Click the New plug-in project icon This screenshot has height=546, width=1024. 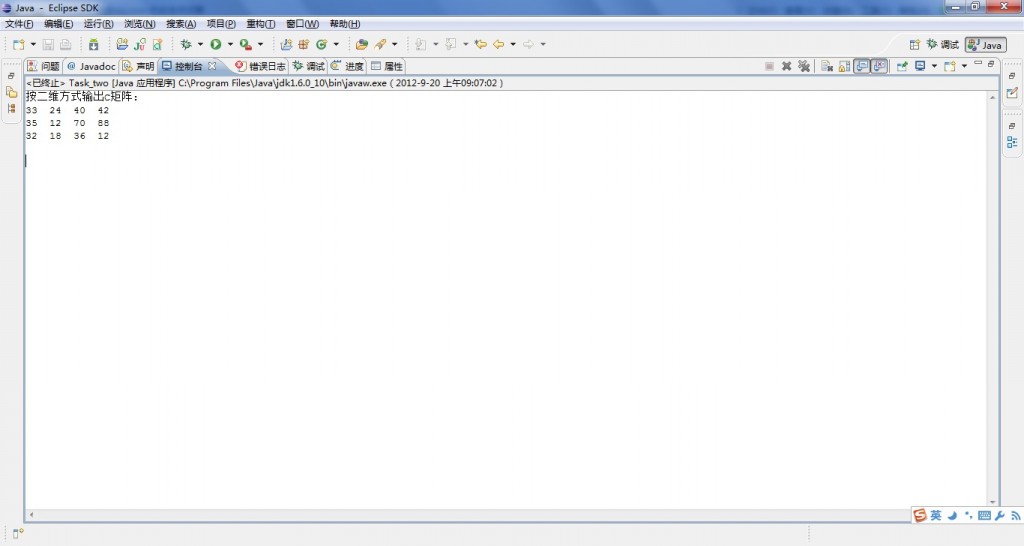[286, 44]
